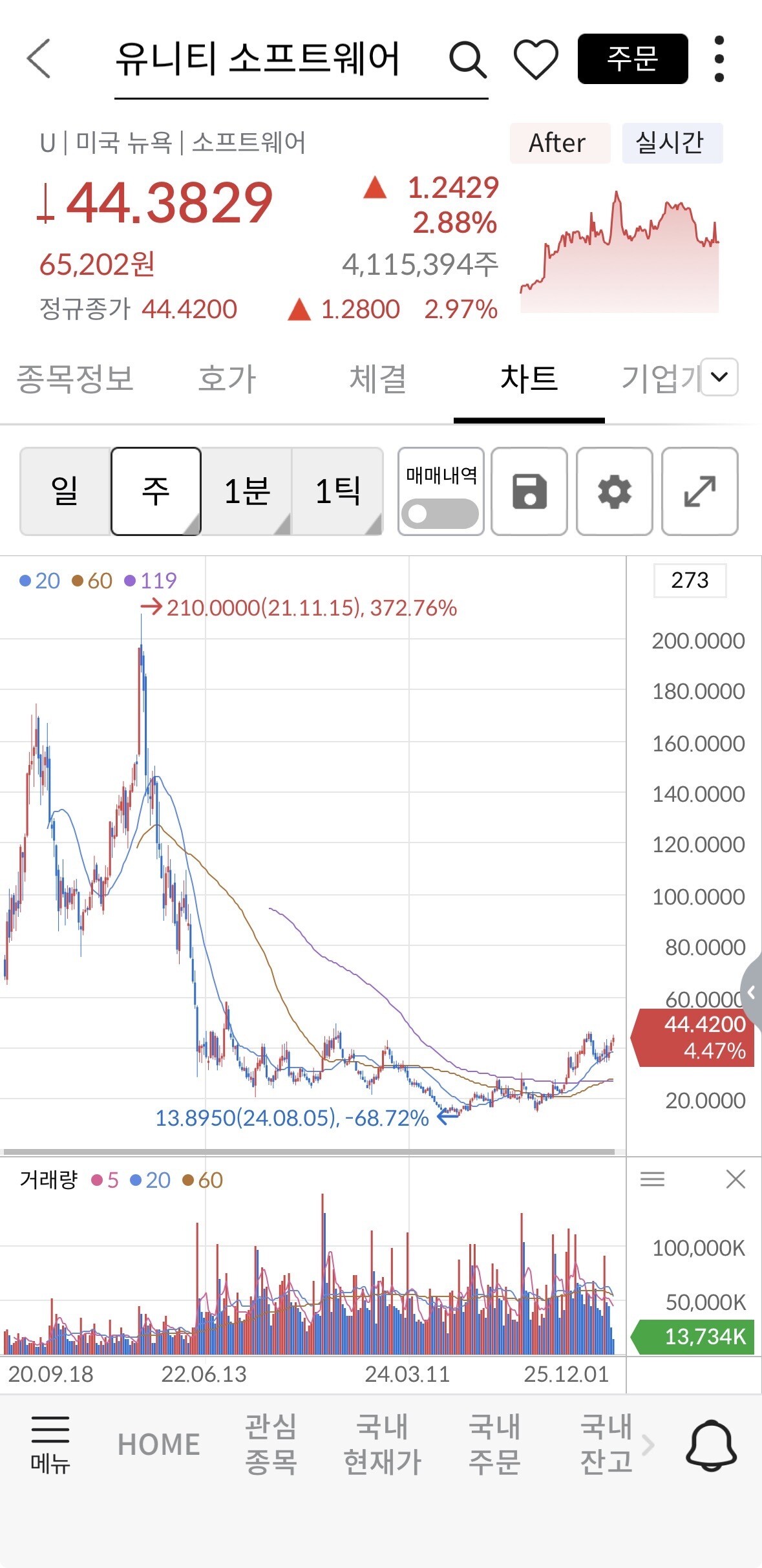This screenshot has width=762, height=1568.
Task: Close the 거래량 volume panel
Action: coord(736,1179)
